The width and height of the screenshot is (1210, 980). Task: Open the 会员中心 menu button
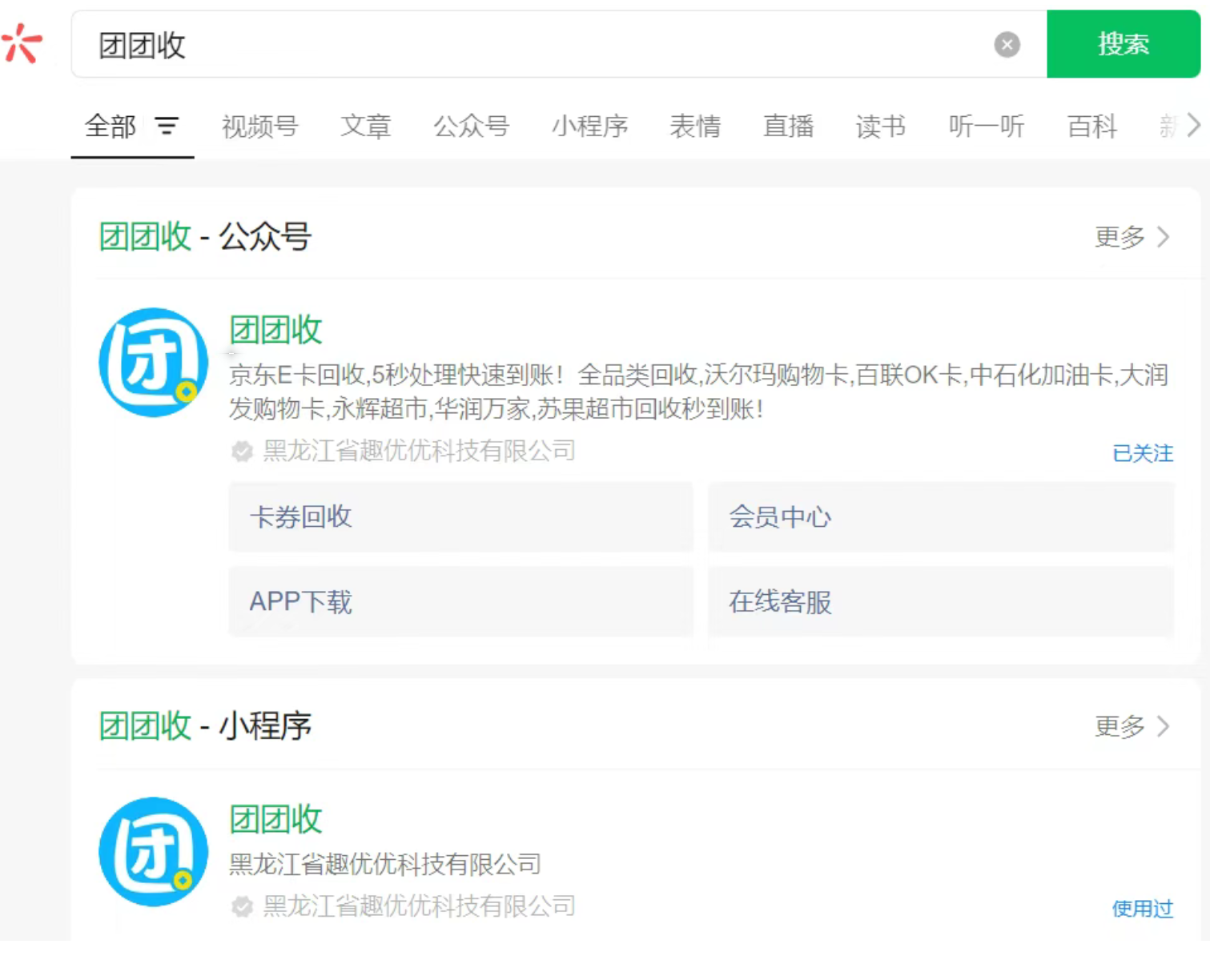pyautogui.click(x=941, y=517)
